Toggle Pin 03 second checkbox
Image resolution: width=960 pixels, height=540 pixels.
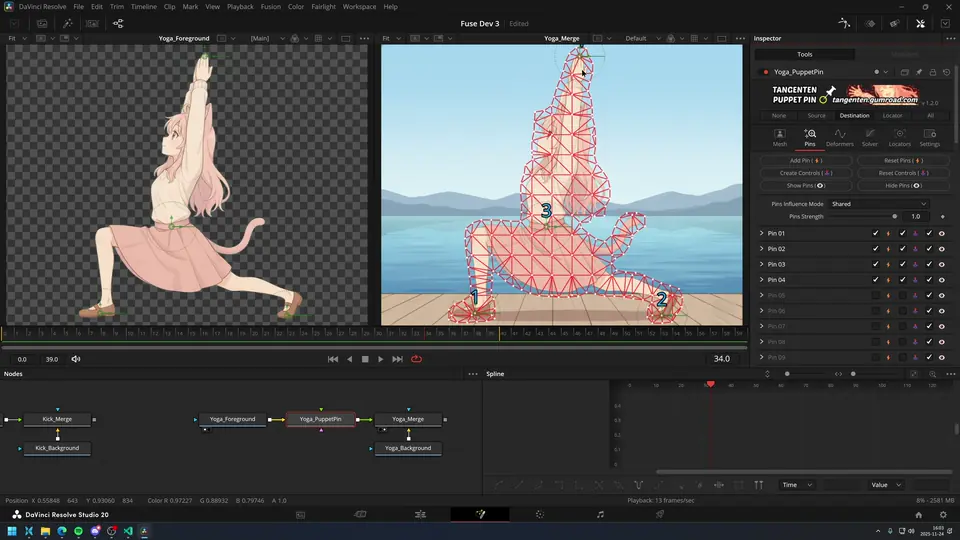(902, 264)
